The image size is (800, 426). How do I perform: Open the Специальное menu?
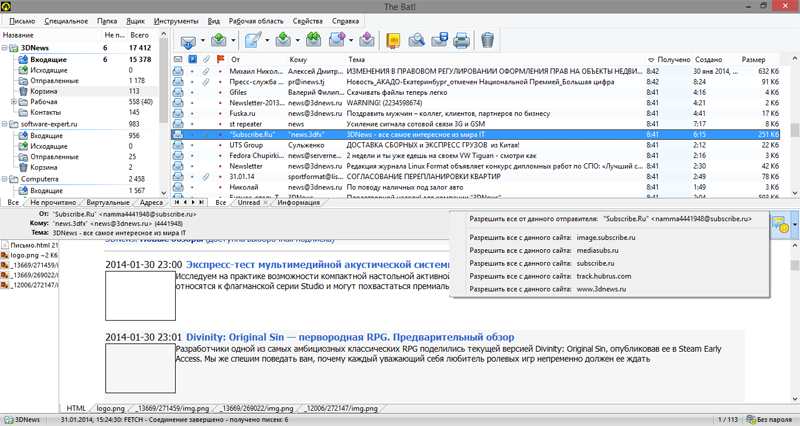coord(66,21)
